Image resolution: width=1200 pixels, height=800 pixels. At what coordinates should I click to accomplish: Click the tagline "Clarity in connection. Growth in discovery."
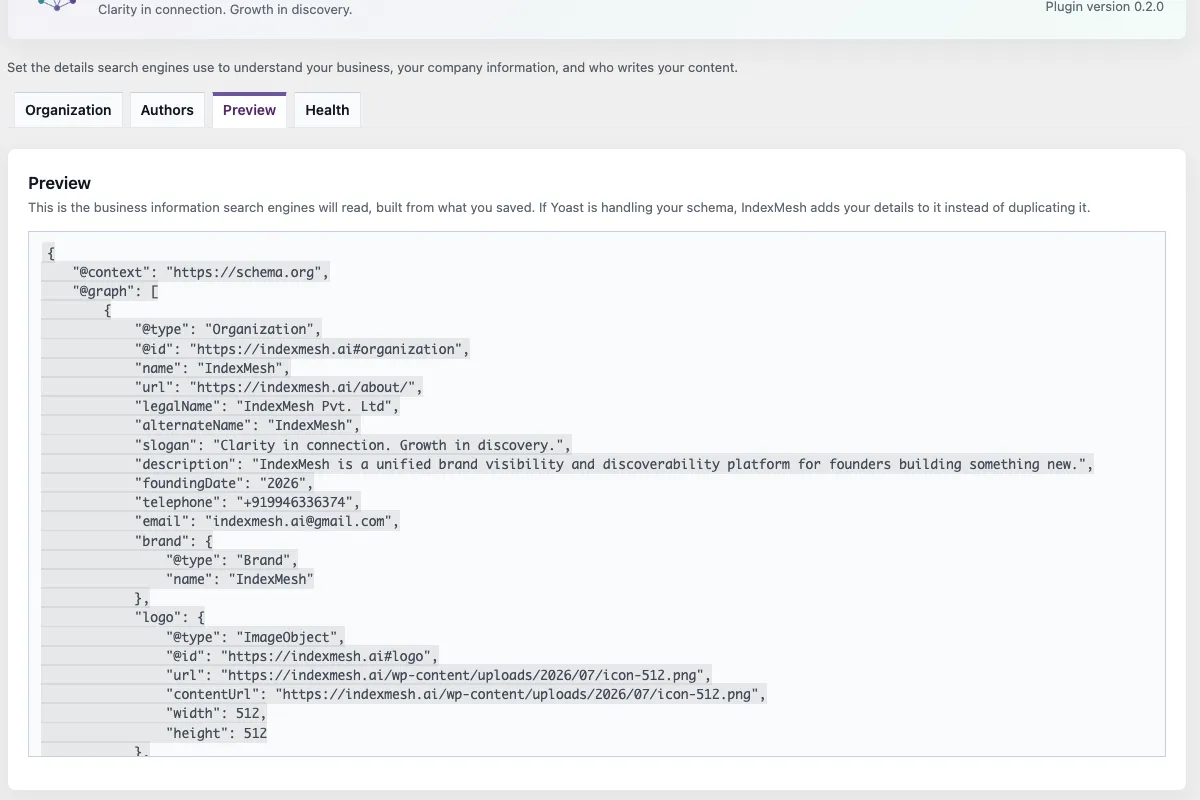click(225, 10)
